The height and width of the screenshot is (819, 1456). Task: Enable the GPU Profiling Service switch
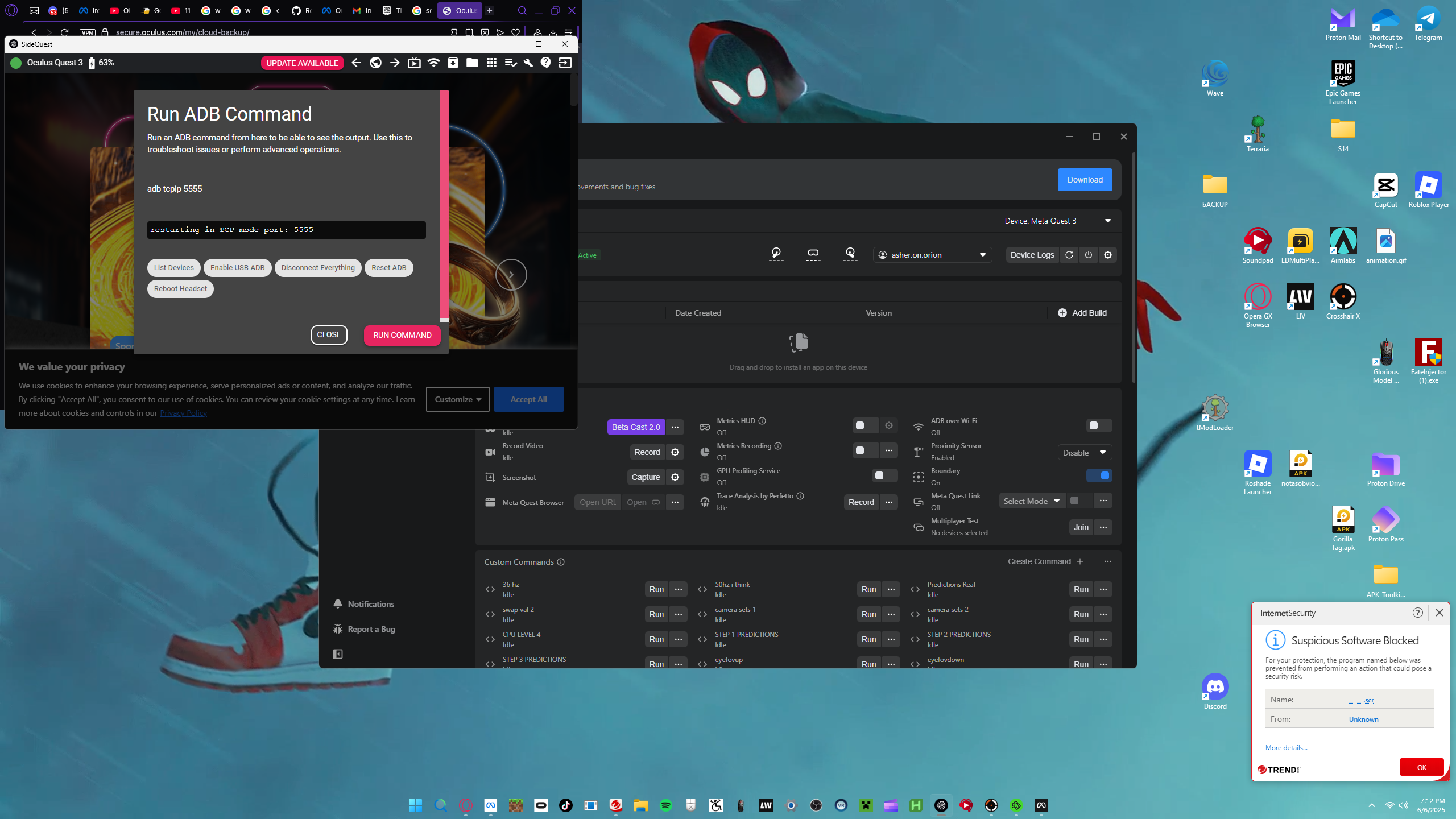click(x=884, y=475)
